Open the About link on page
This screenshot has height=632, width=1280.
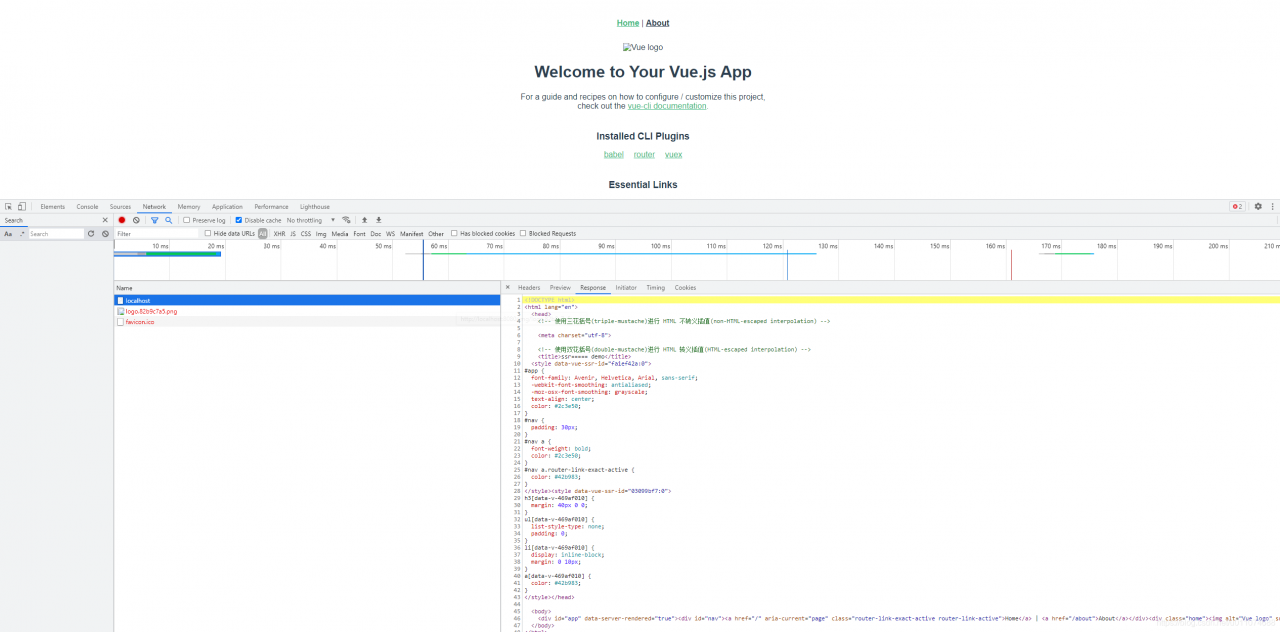tap(657, 23)
